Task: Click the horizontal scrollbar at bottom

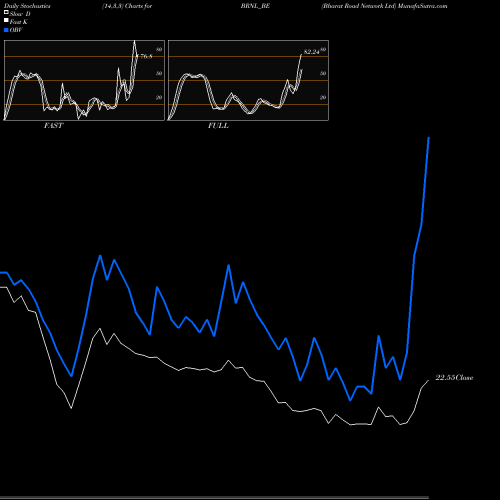Action: point(214,497)
